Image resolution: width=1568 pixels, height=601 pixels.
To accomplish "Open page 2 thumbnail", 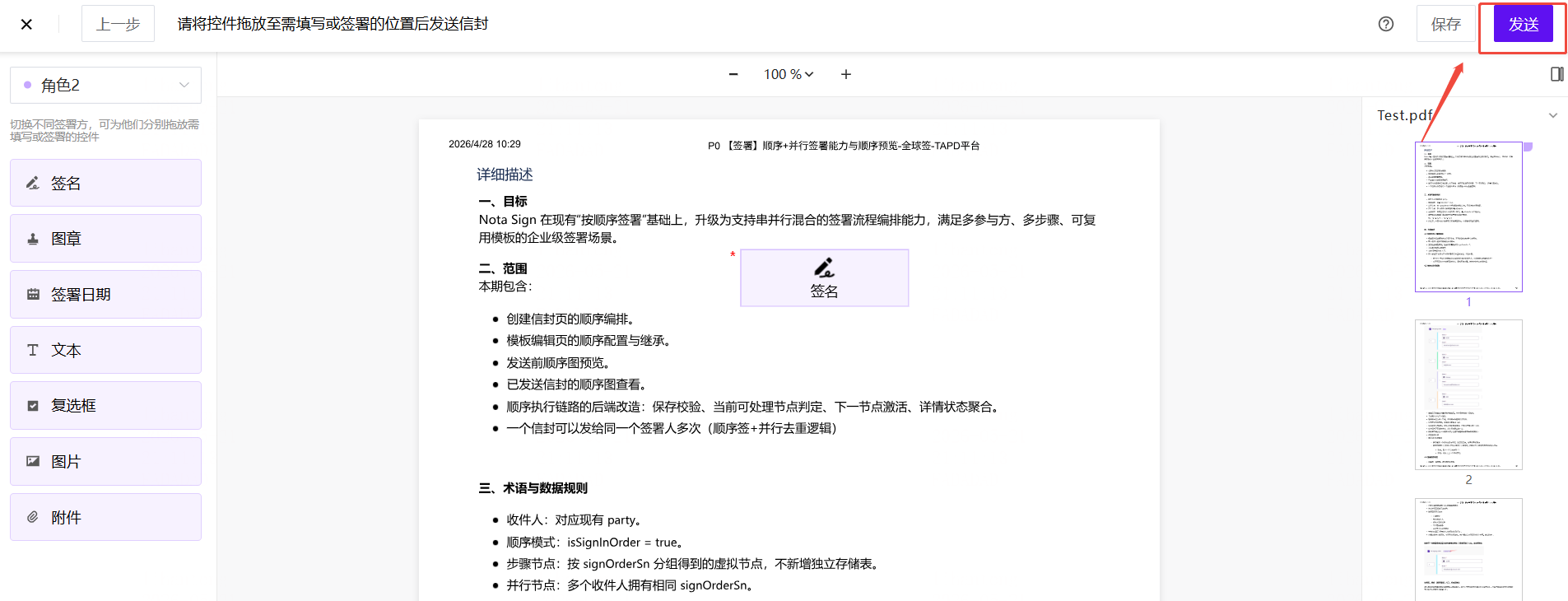I will 1468,394.
